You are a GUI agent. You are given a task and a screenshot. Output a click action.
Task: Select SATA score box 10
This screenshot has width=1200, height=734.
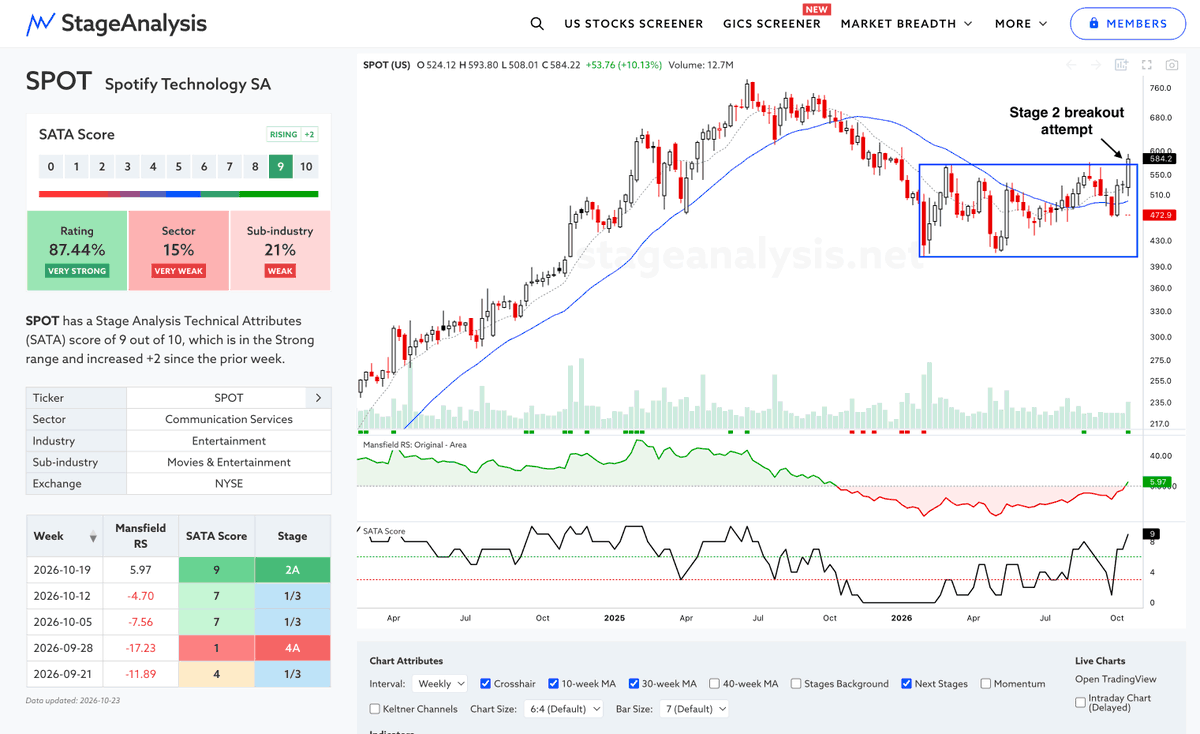click(306, 167)
